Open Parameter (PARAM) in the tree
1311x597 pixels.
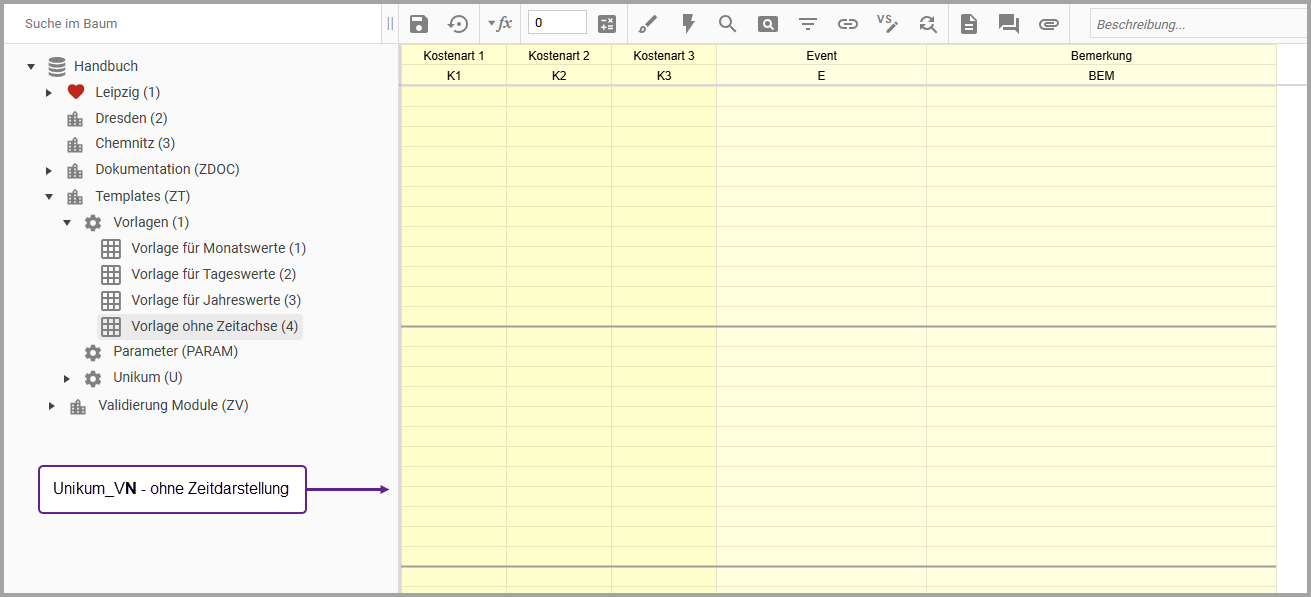coord(175,352)
